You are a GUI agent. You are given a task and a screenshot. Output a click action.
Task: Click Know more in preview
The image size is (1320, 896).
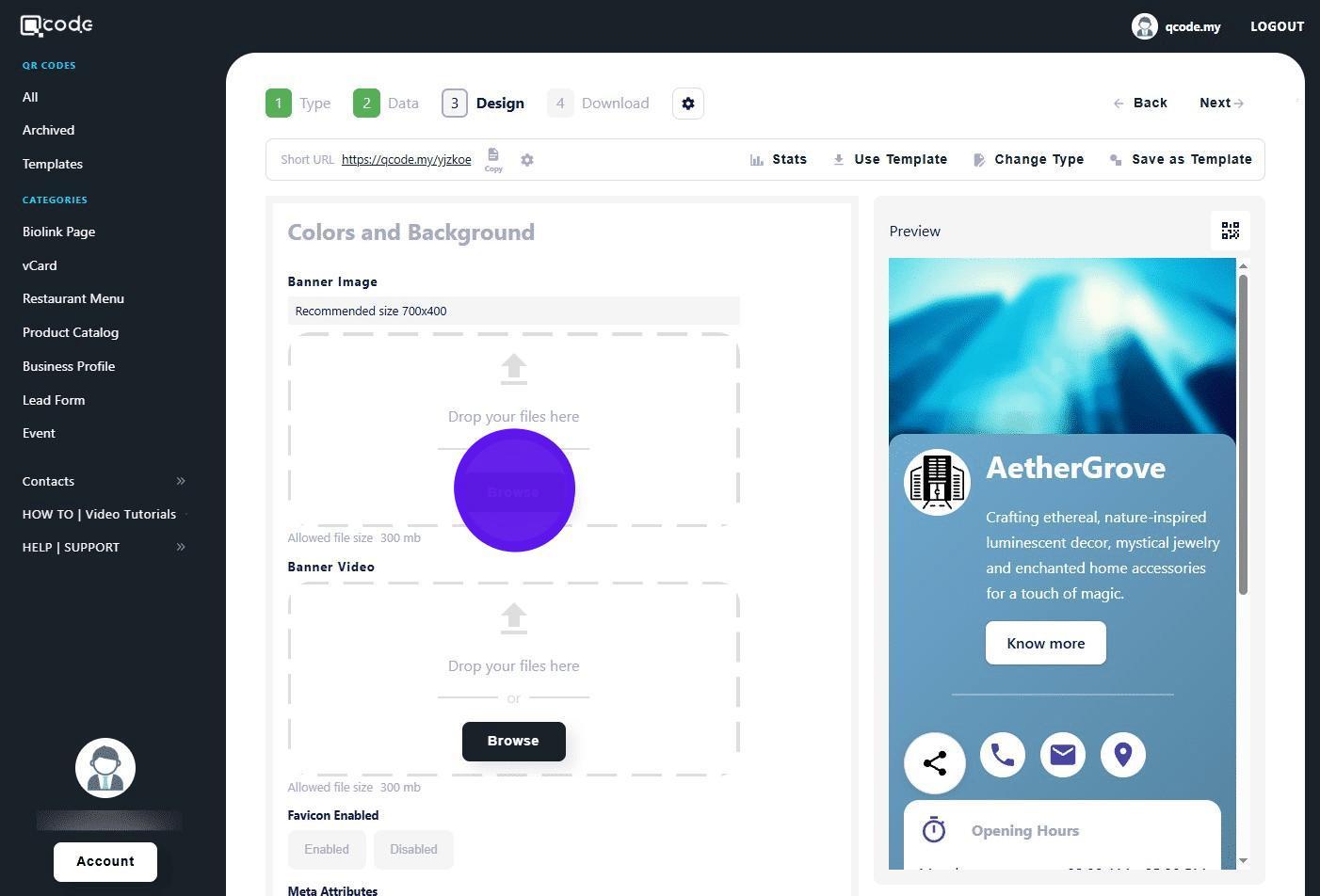pyautogui.click(x=1046, y=643)
